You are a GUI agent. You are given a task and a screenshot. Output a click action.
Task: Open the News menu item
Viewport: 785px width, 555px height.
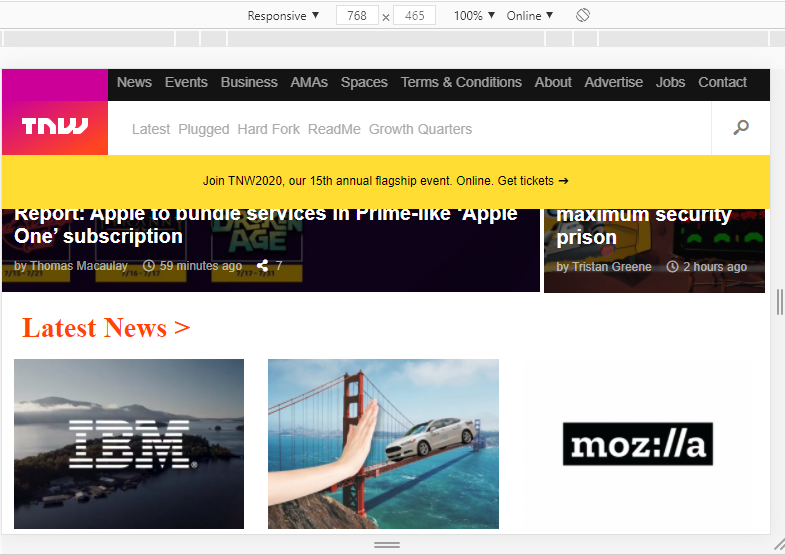point(134,82)
